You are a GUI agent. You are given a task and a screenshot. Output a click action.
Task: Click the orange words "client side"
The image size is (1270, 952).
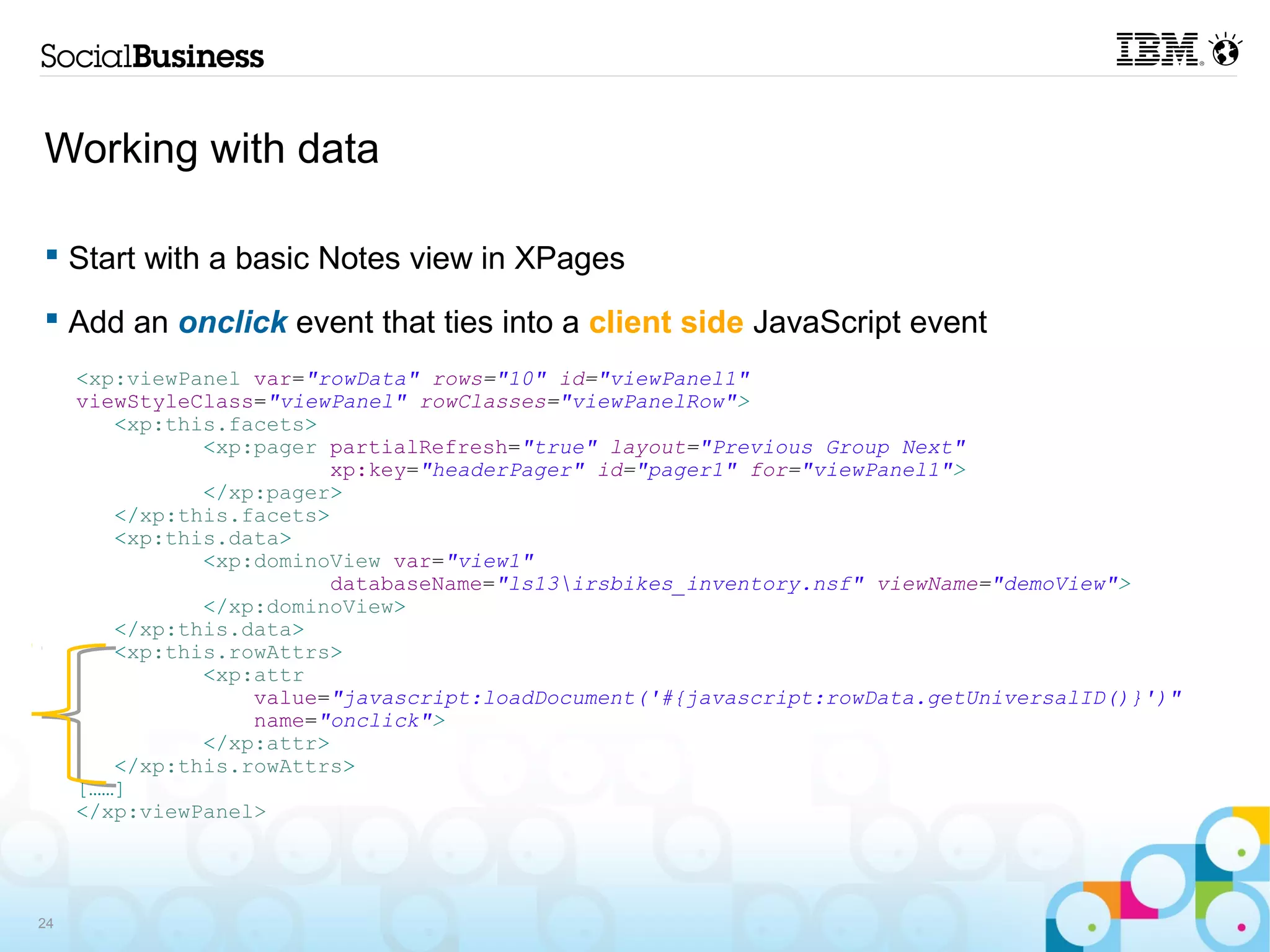[x=666, y=322]
